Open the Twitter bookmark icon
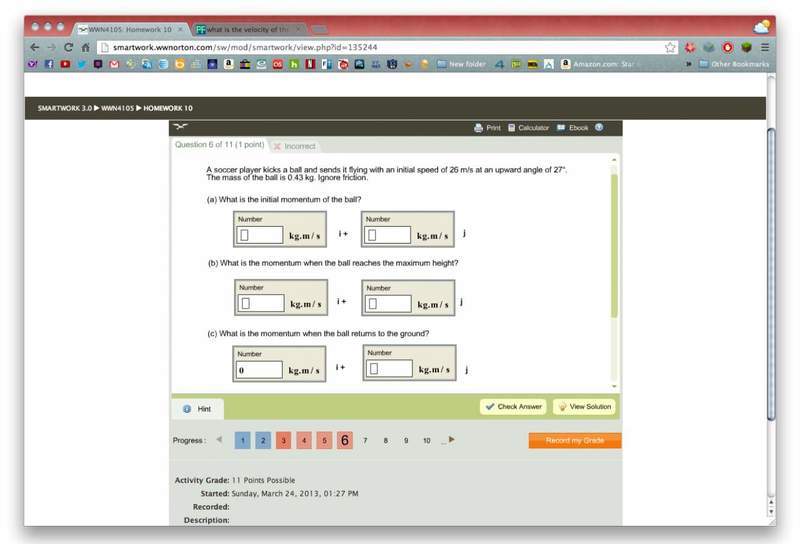Image resolution: width=800 pixels, height=544 pixels. 82,64
